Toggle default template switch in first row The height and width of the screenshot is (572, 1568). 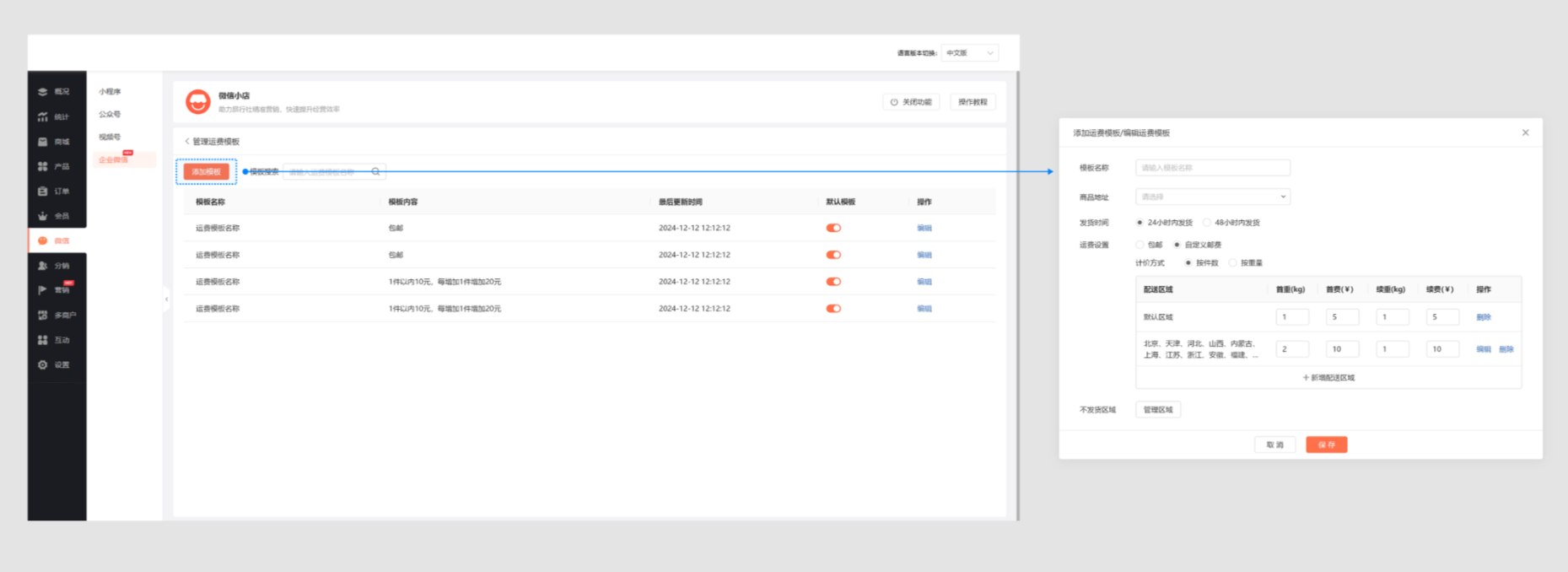[x=833, y=228]
